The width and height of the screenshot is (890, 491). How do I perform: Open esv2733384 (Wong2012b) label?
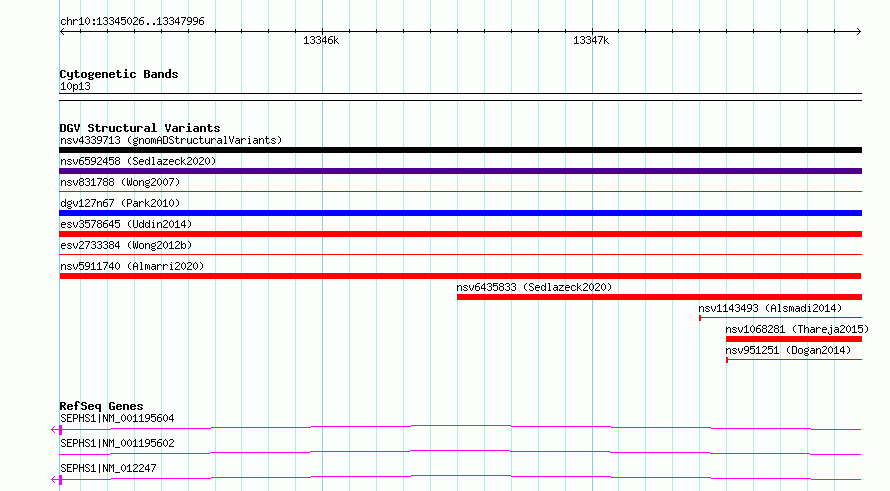tap(126, 245)
